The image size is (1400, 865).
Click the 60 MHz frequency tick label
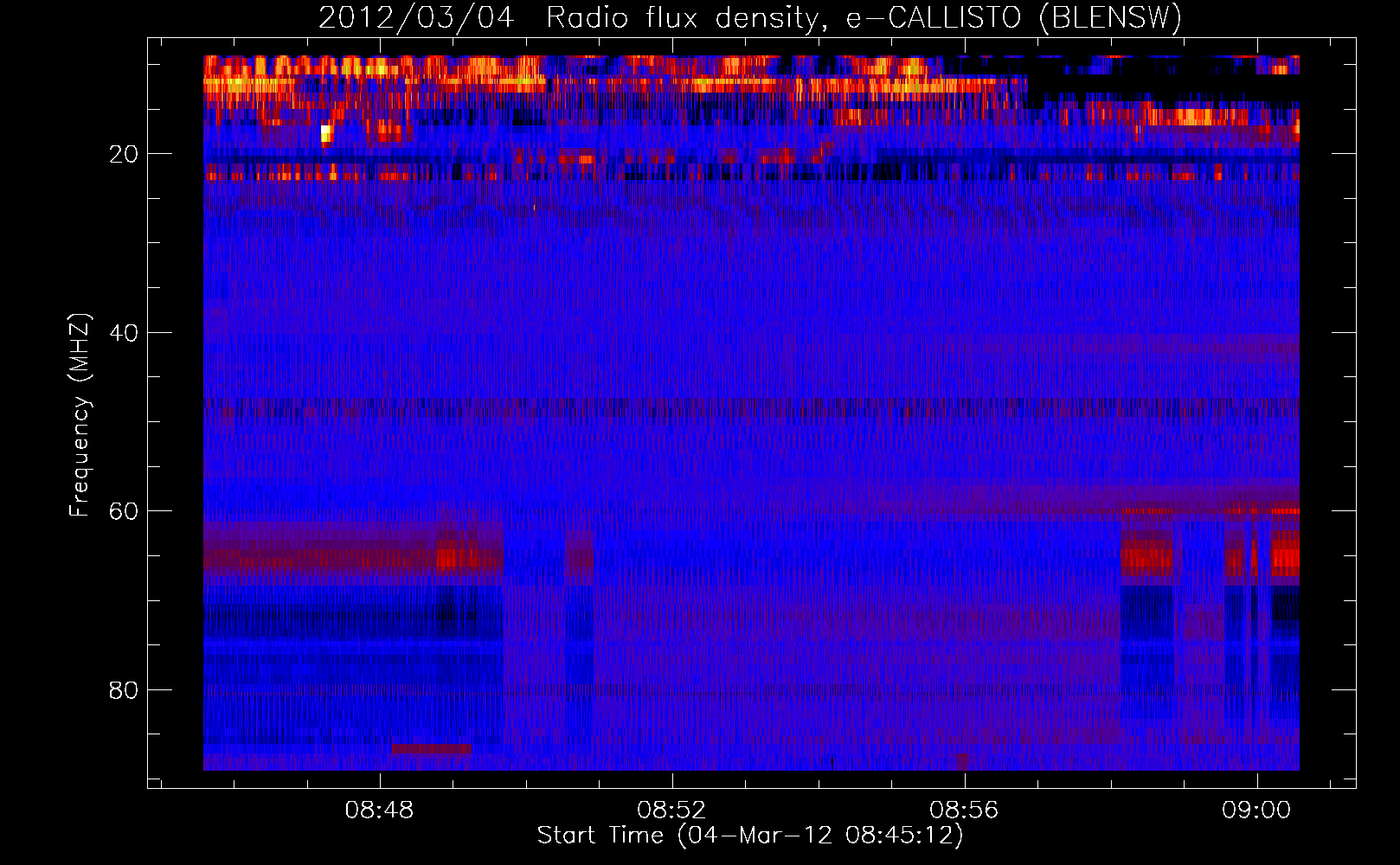pyautogui.click(x=124, y=511)
